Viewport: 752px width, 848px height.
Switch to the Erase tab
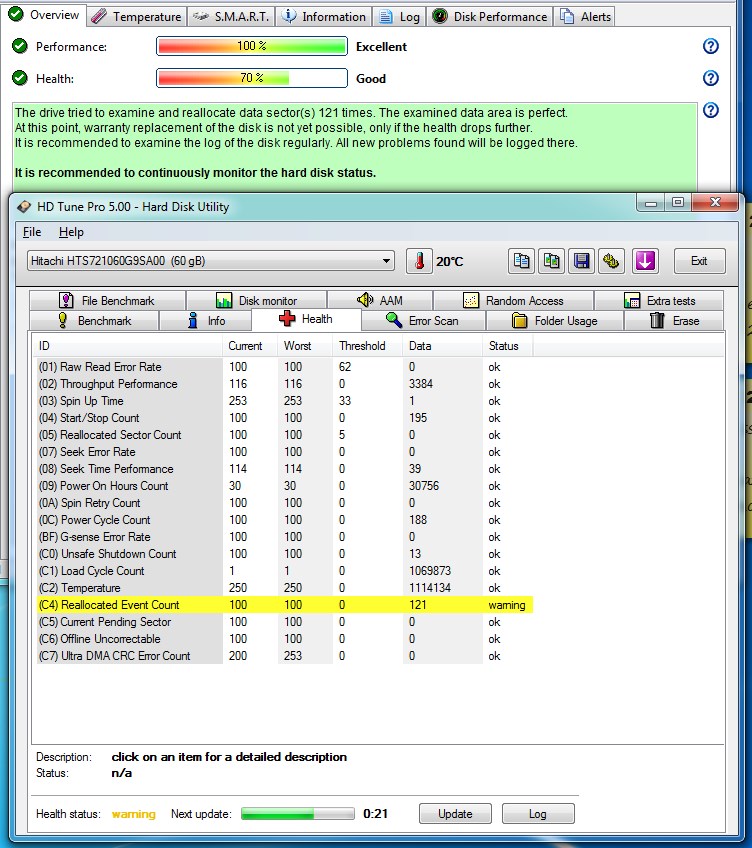point(674,321)
